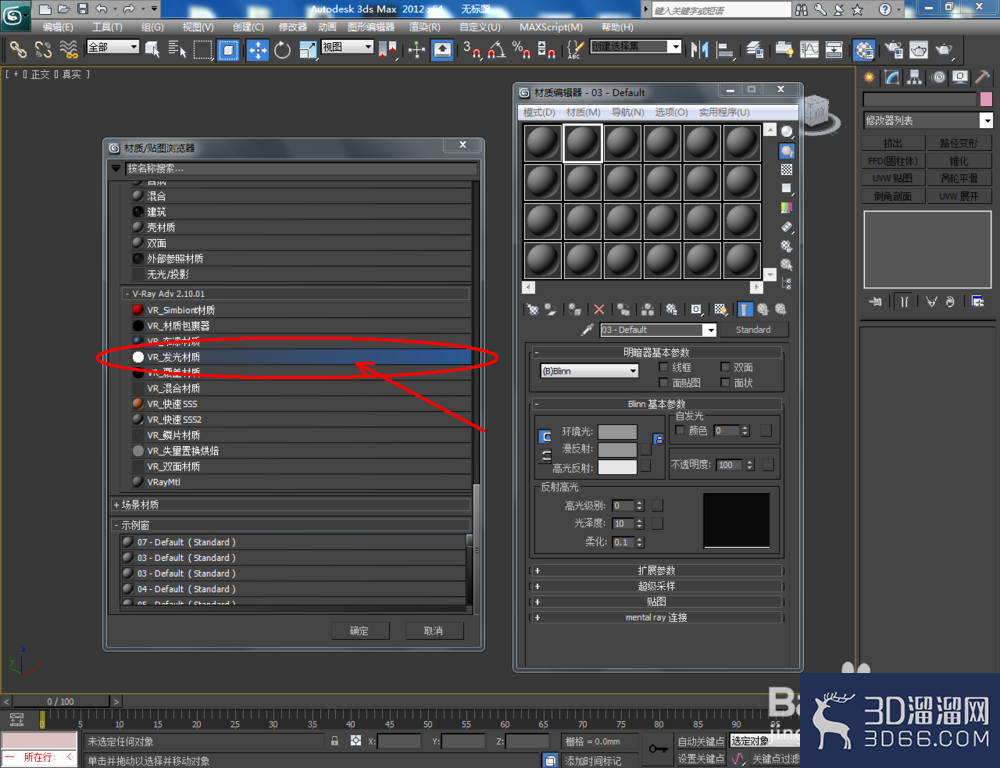Toggle the 设置关键点 button
The image size is (1000, 768).
point(701,758)
